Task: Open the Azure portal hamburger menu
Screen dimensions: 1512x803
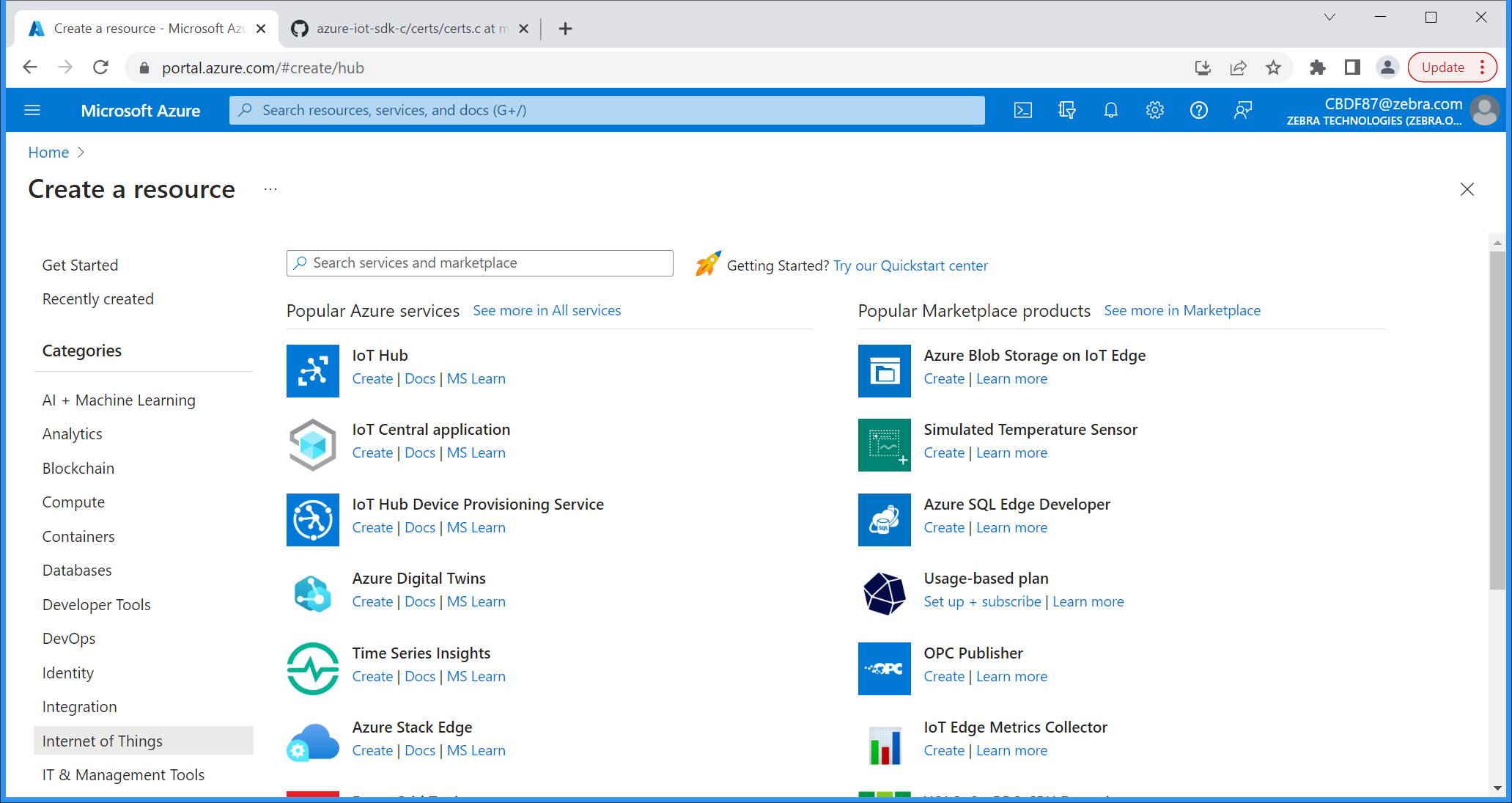Action: pos(32,110)
